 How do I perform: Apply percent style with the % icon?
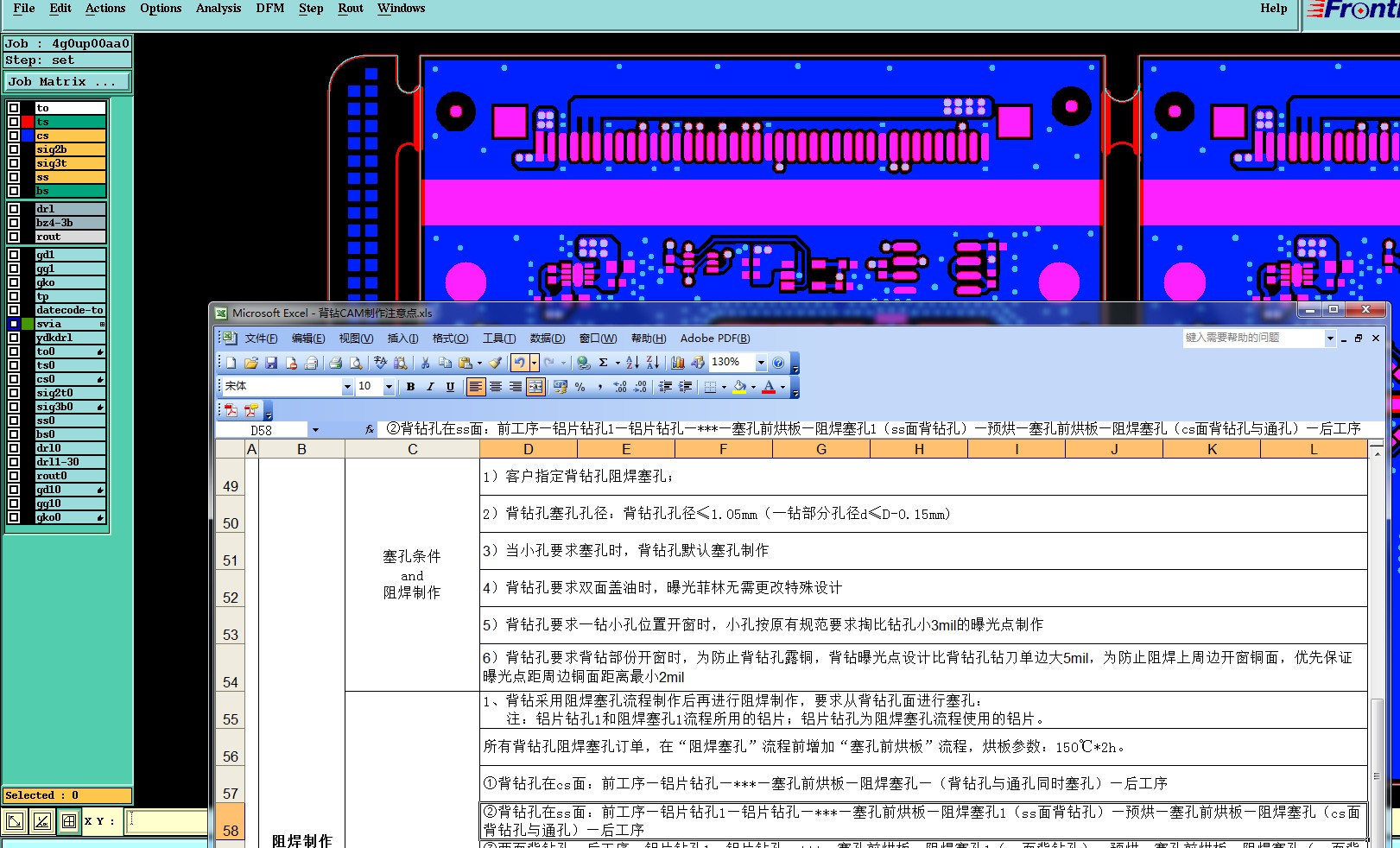point(580,387)
